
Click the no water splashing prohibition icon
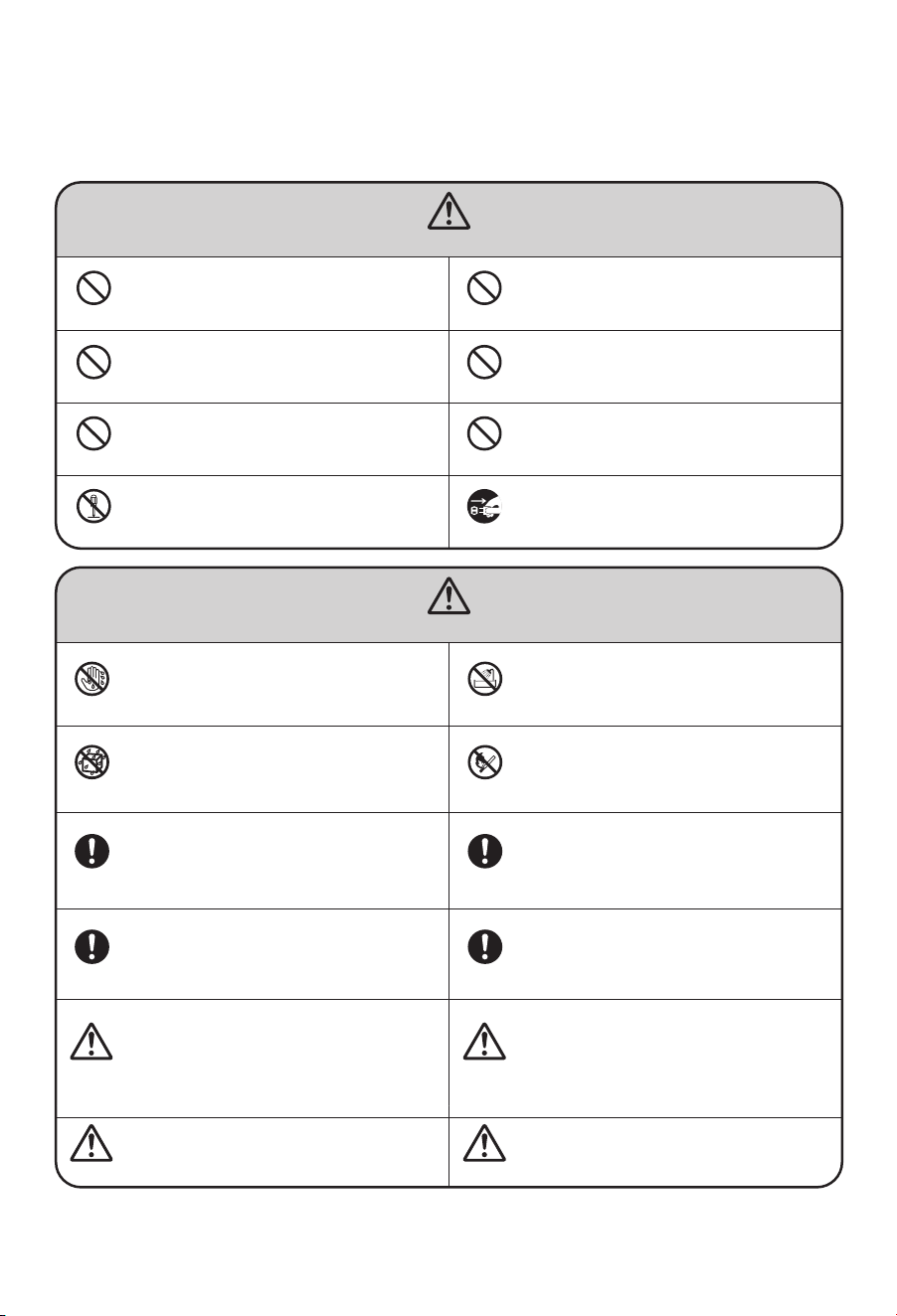(91, 761)
